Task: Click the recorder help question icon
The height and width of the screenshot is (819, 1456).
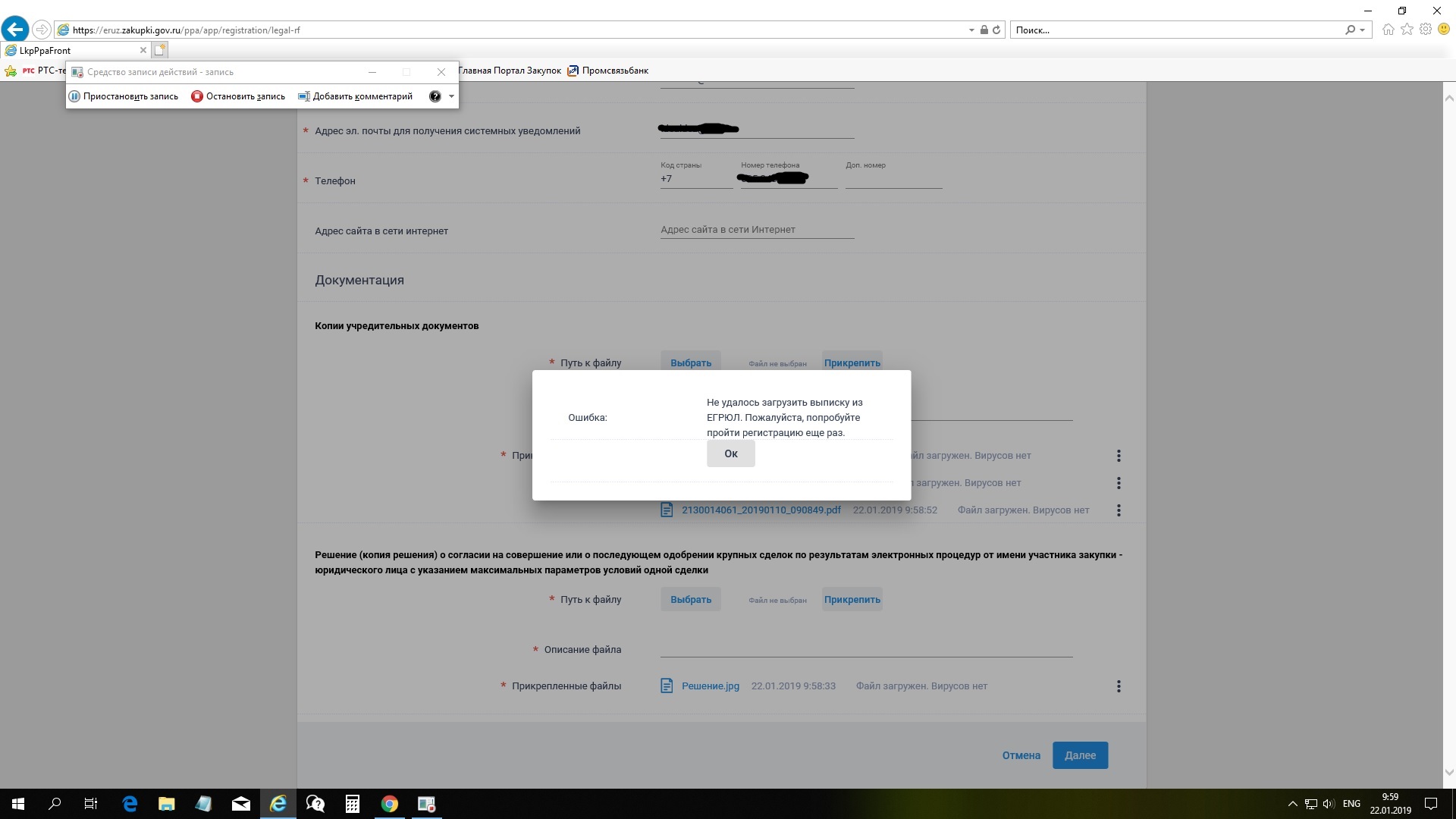Action: click(435, 96)
